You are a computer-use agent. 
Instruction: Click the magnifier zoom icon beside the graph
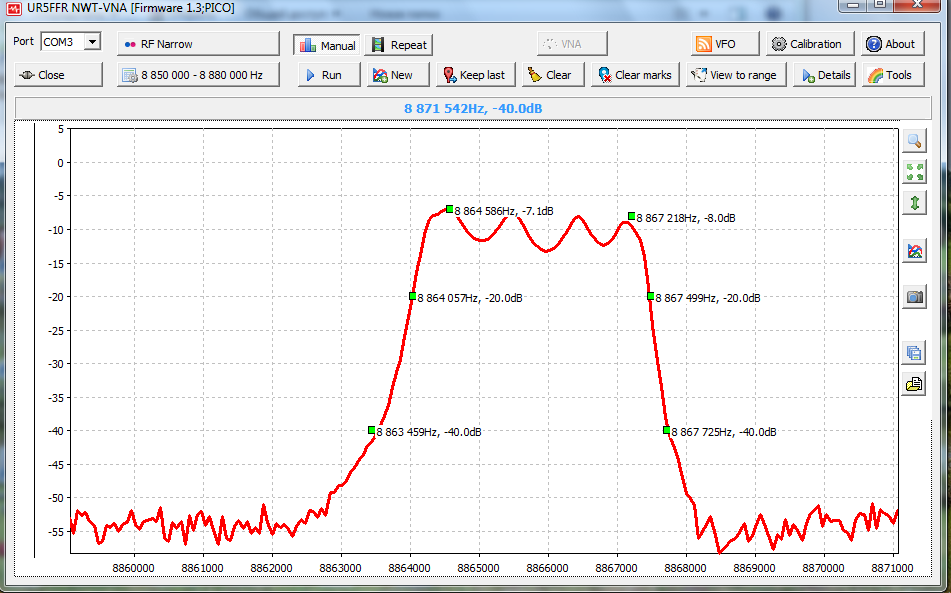(914, 140)
